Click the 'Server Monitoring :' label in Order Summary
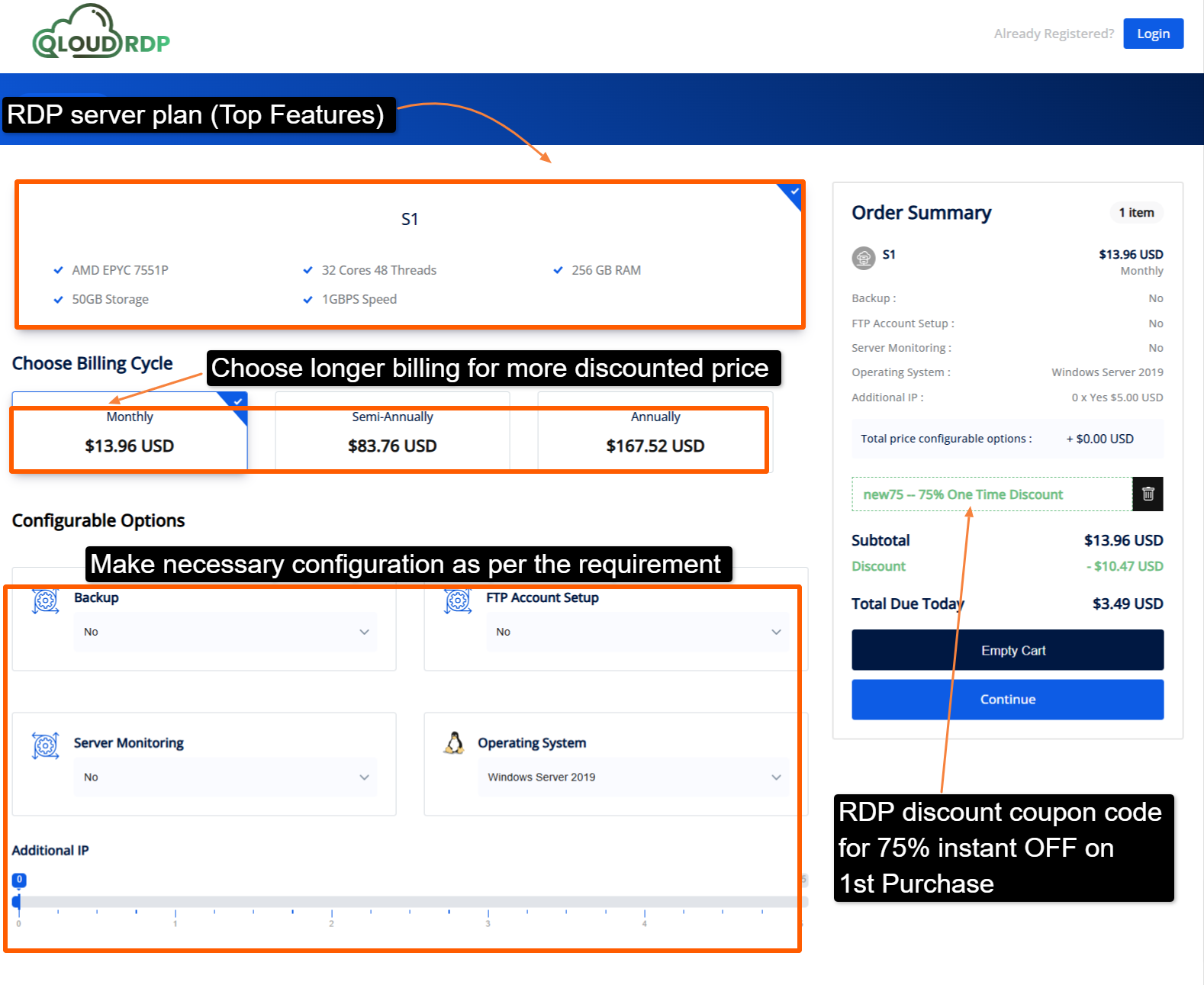 click(x=902, y=348)
